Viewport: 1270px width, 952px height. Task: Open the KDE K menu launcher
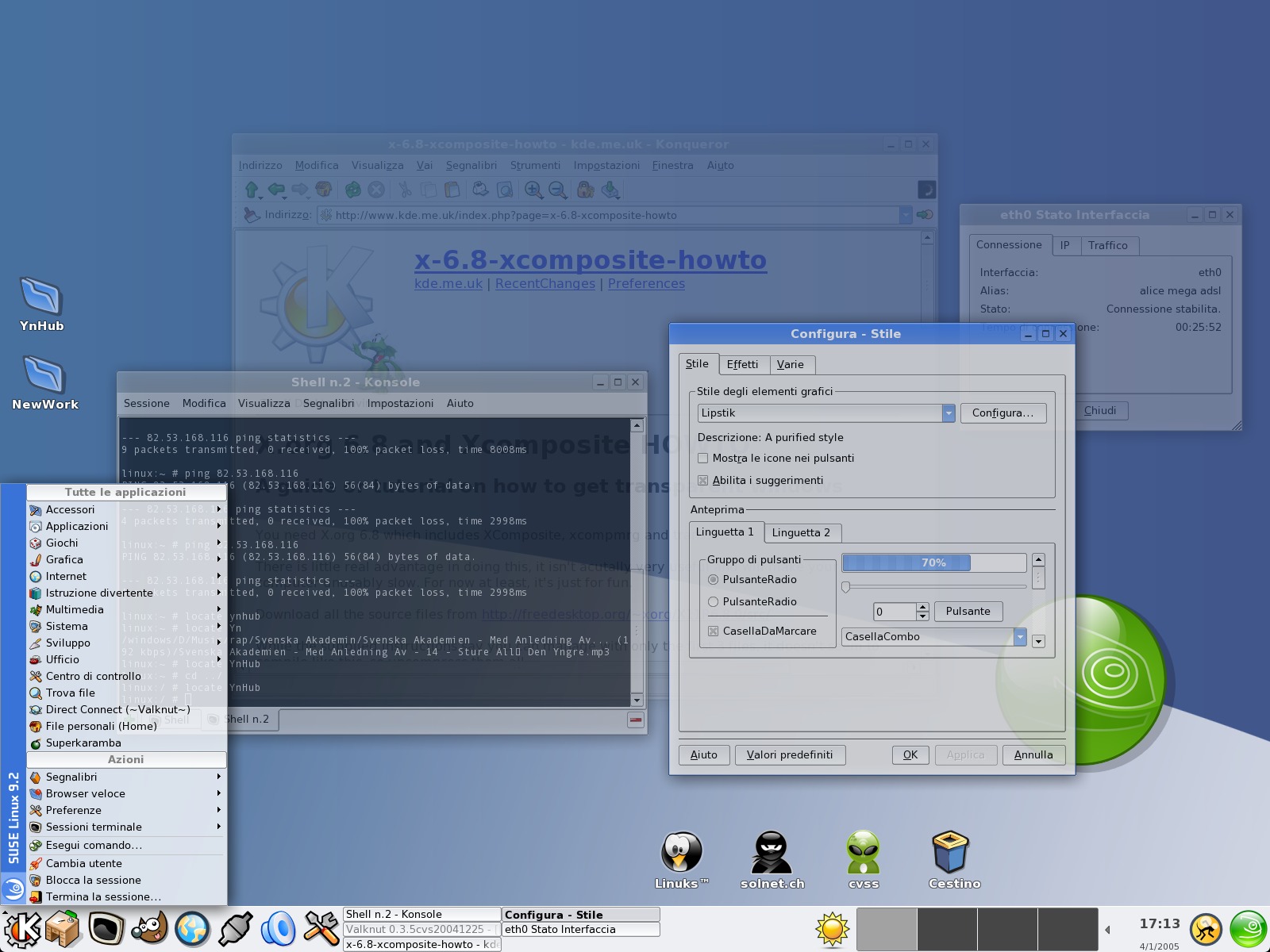coord(21,928)
